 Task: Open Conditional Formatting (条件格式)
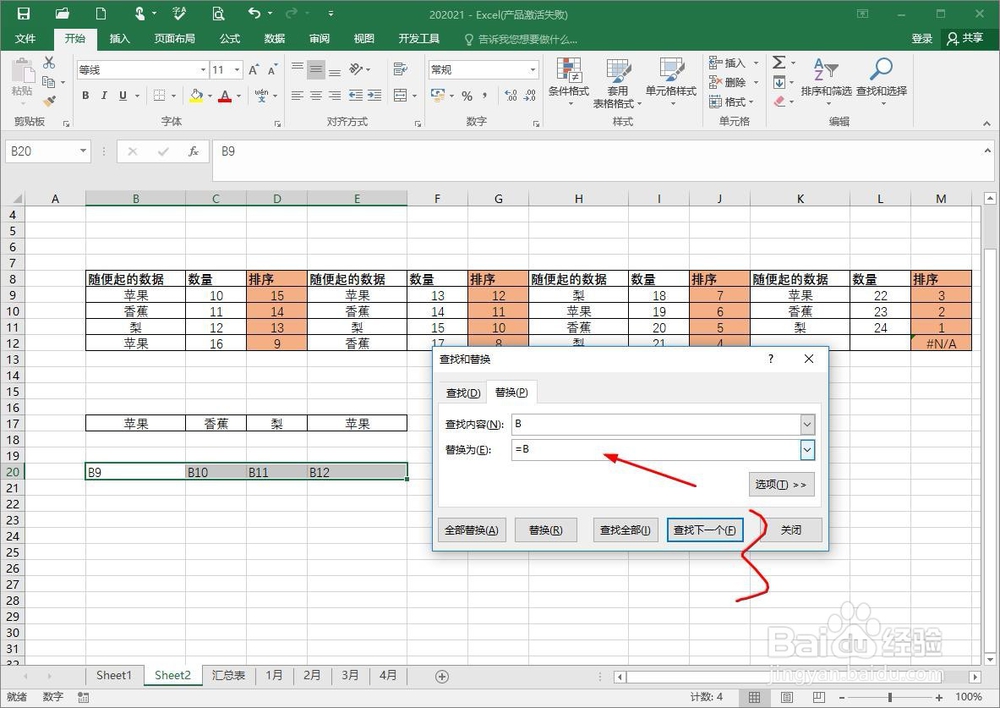click(x=569, y=82)
